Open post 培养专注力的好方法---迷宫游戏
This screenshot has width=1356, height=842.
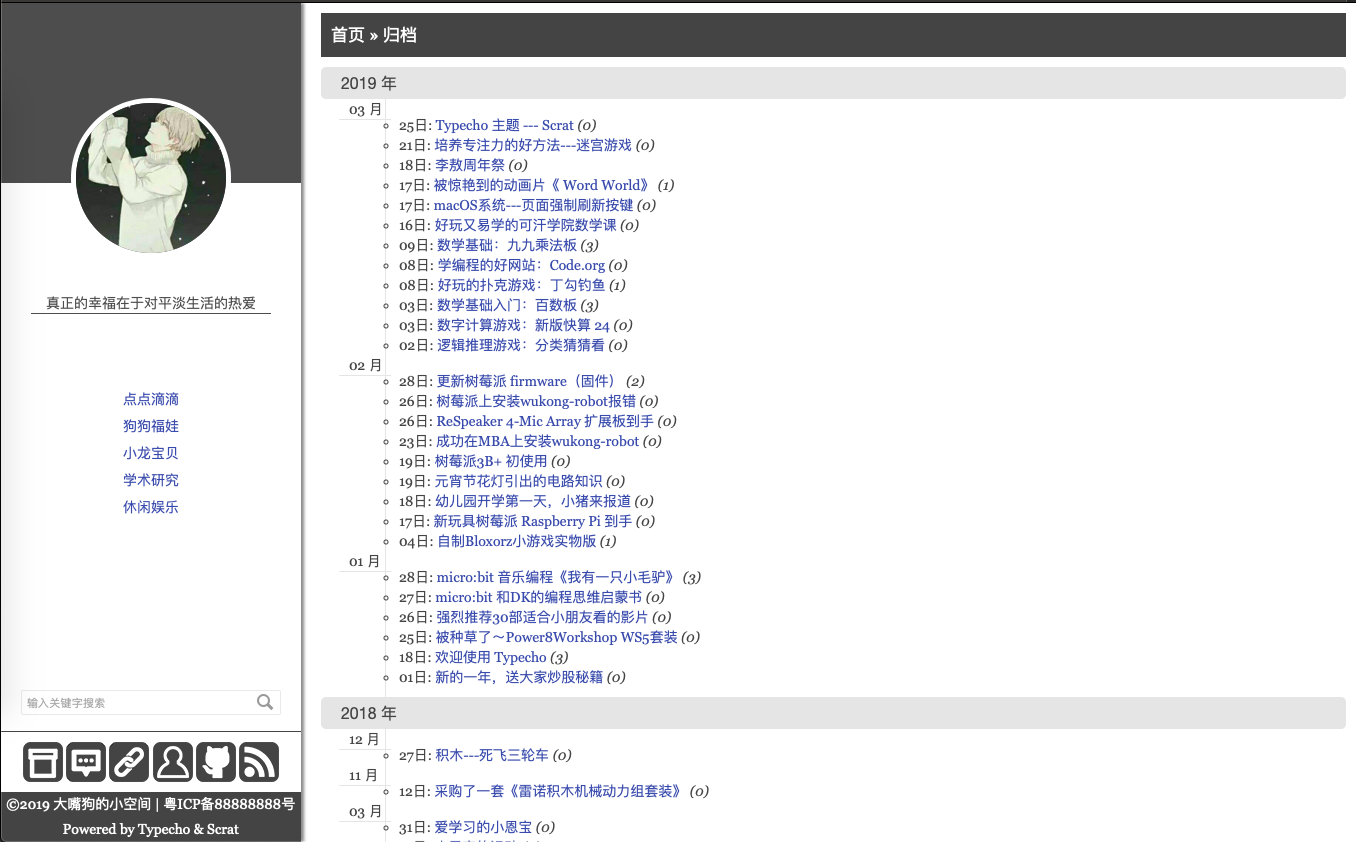(532, 145)
